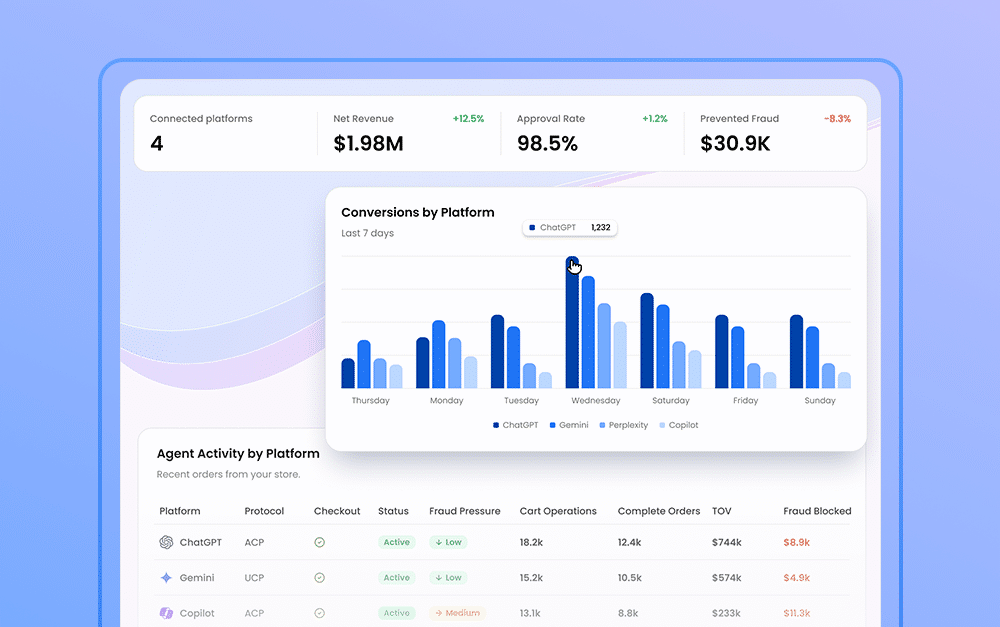Click the checkout checkmark in Copilot row
Screen dimensions: 1000x627
[319, 613]
